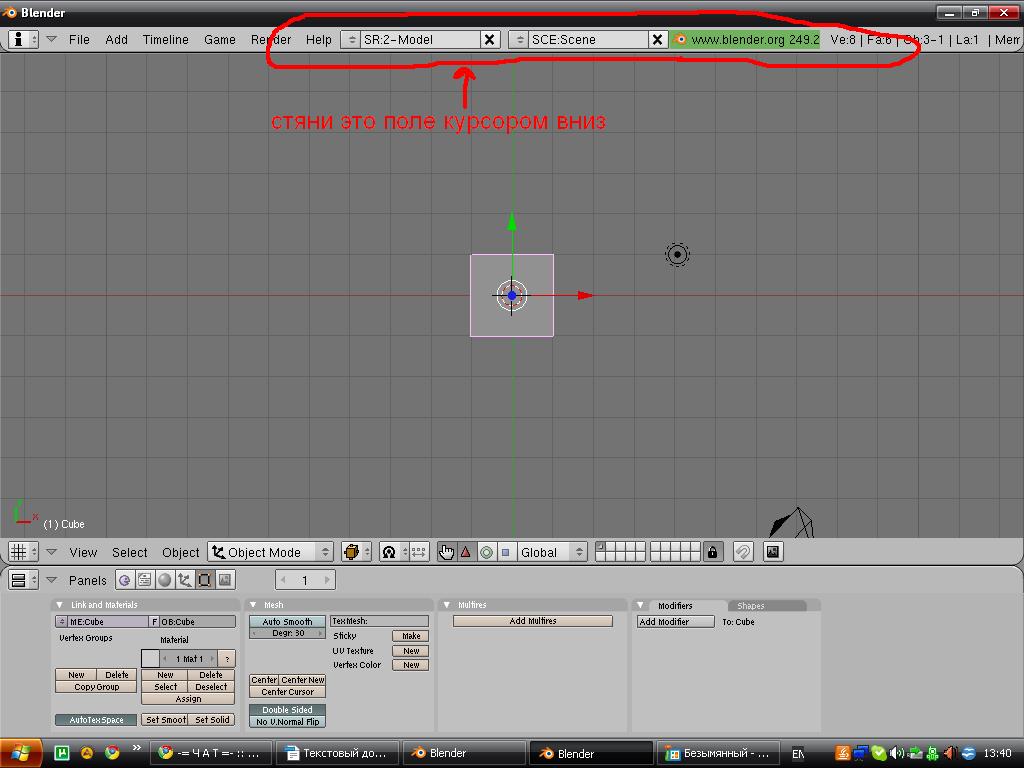Click the Add Modifier button

pyautogui.click(x=675, y=621)
